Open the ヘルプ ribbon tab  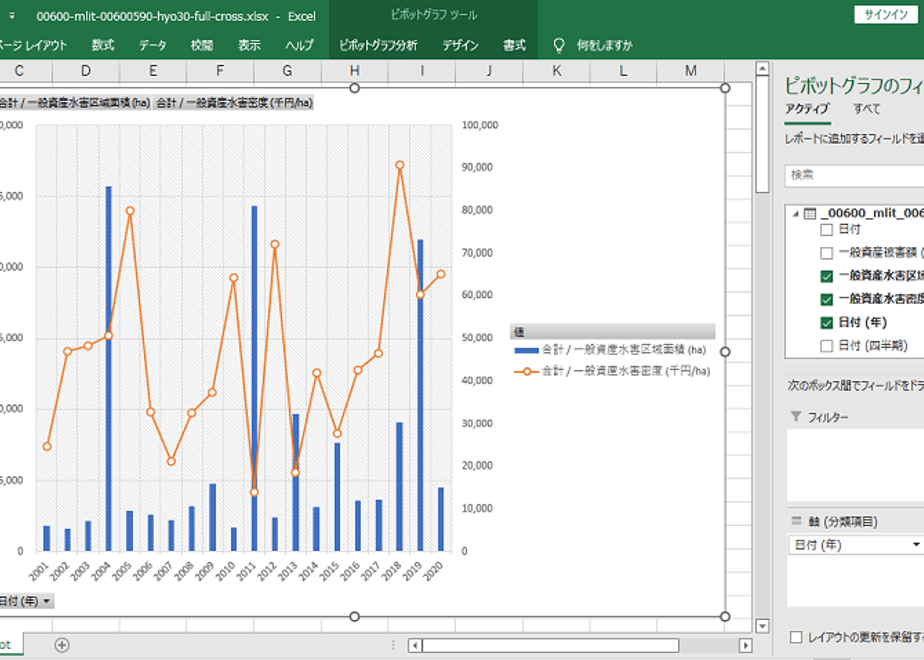tap(299, 45)
